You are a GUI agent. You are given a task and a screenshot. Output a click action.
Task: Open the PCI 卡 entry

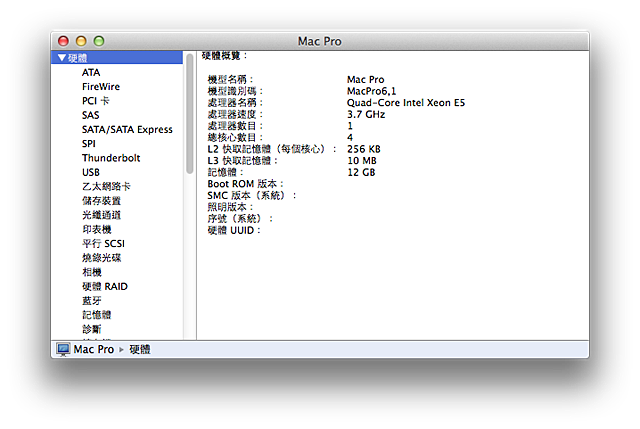(x=96, y=101)
